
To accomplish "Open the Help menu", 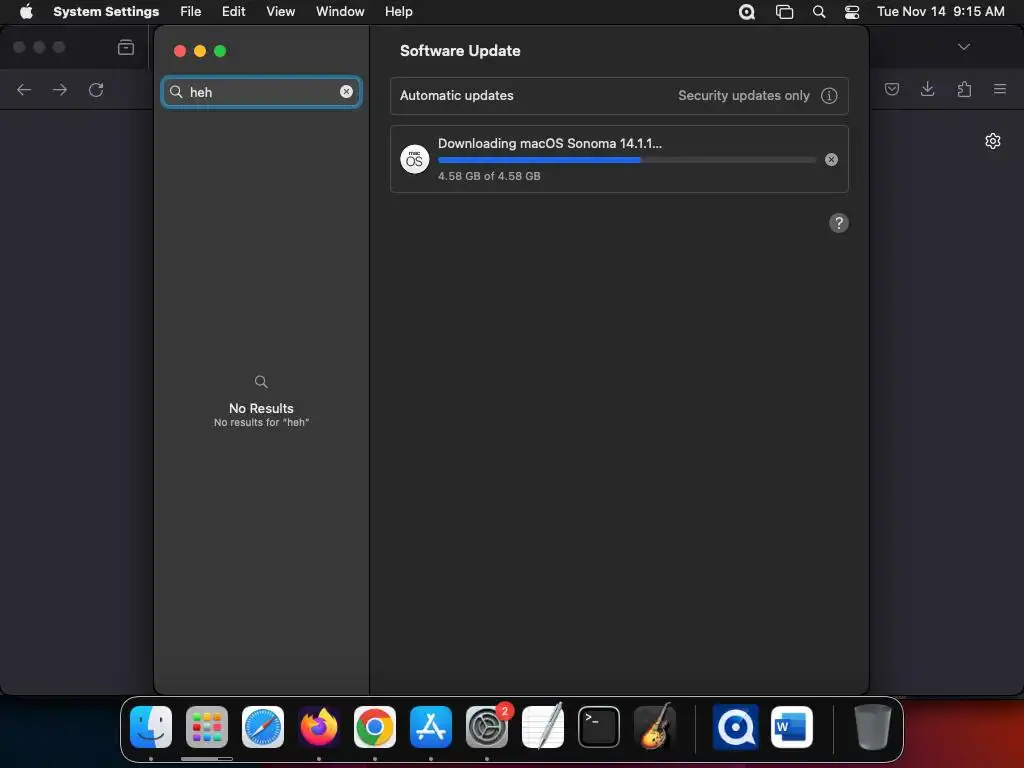I will (398, 12).
